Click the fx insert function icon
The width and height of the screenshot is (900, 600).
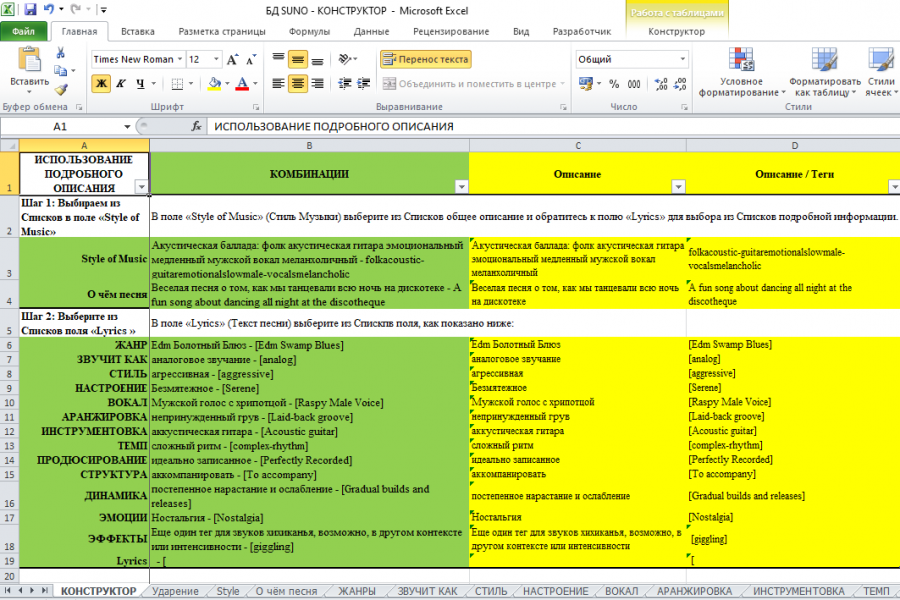coord(196,127)
